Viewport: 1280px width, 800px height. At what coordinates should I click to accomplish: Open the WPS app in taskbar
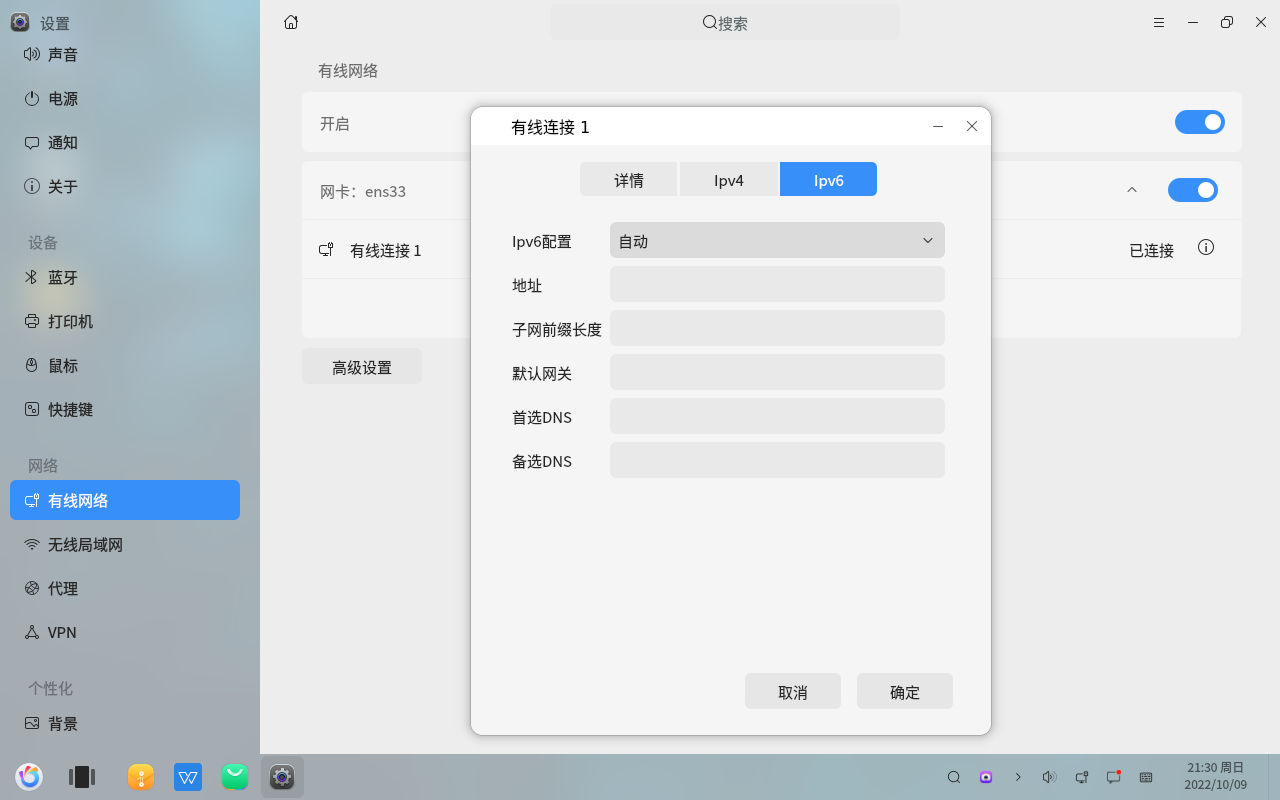point(188,777)
